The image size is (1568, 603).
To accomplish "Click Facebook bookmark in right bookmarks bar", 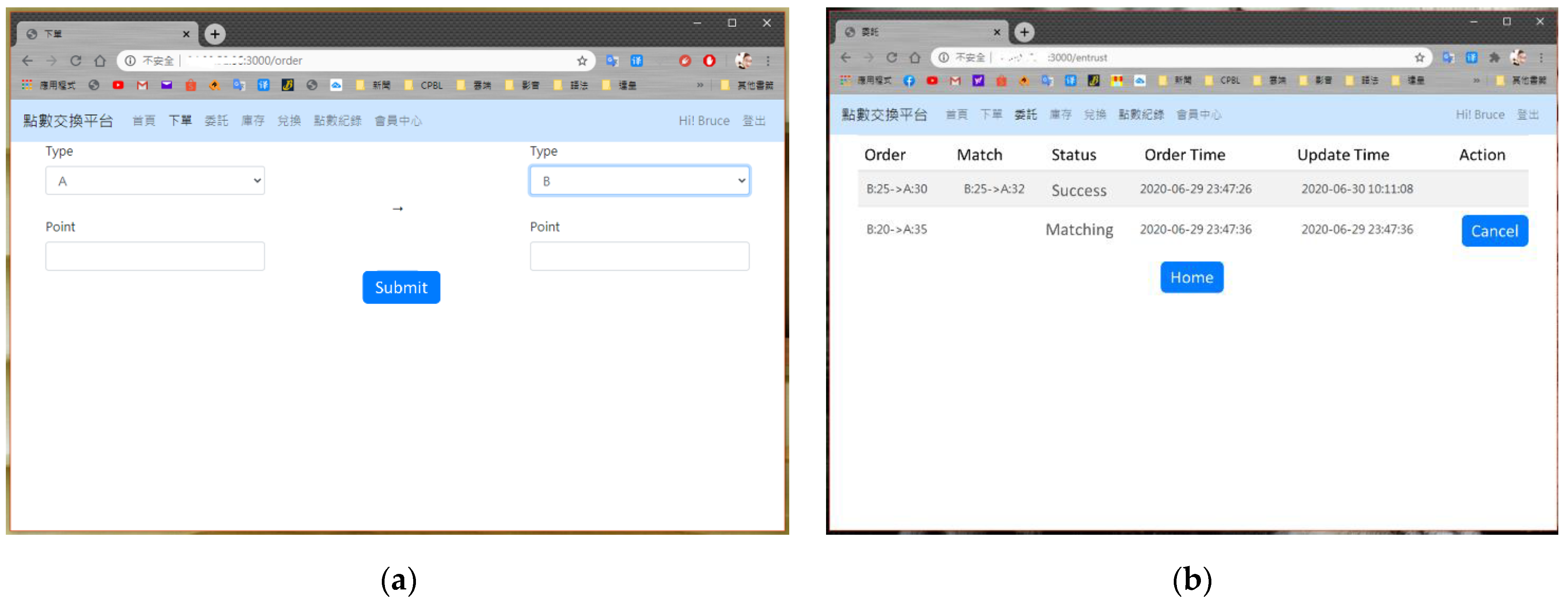I will point(909,80).
